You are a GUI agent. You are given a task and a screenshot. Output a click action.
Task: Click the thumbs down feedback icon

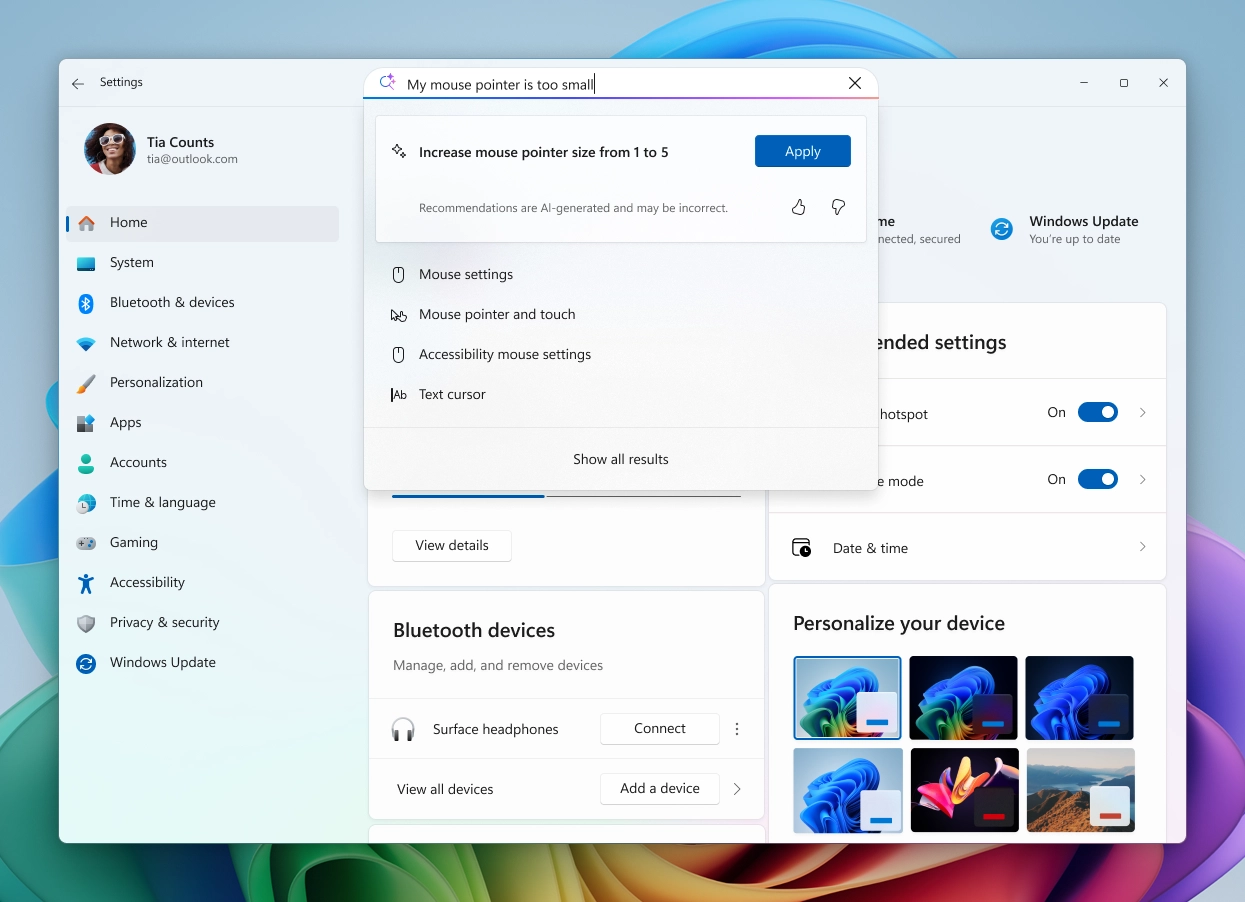coord(838,207)
